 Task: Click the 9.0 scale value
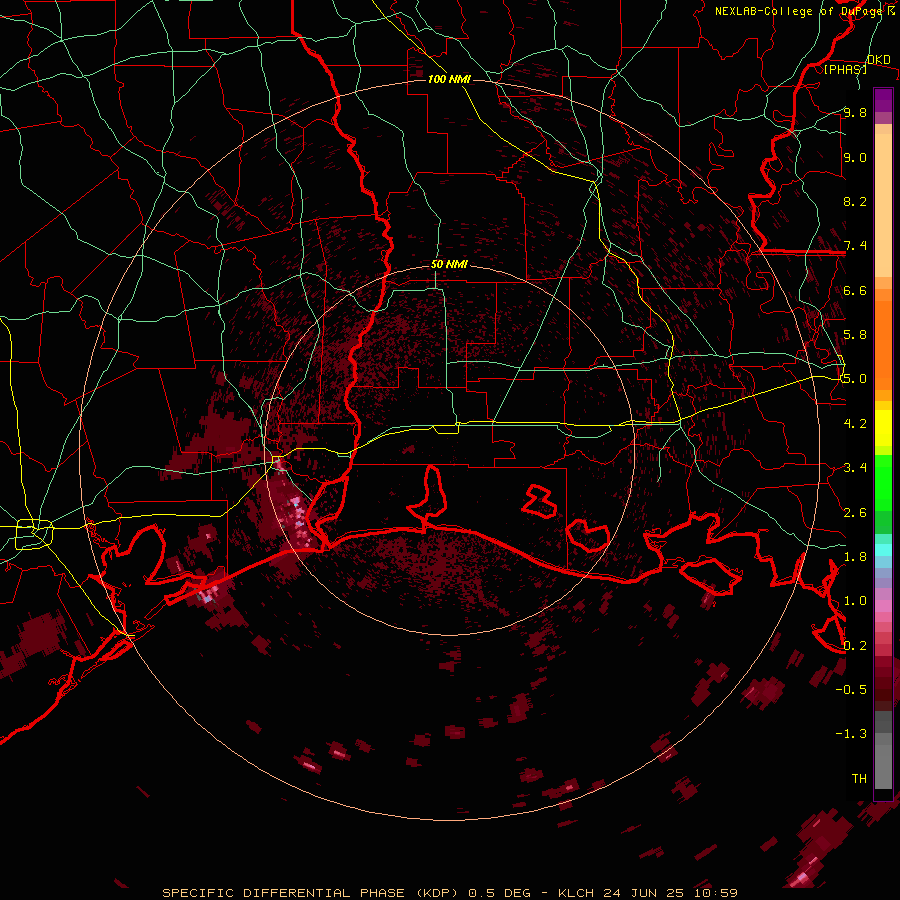point(855,158)
